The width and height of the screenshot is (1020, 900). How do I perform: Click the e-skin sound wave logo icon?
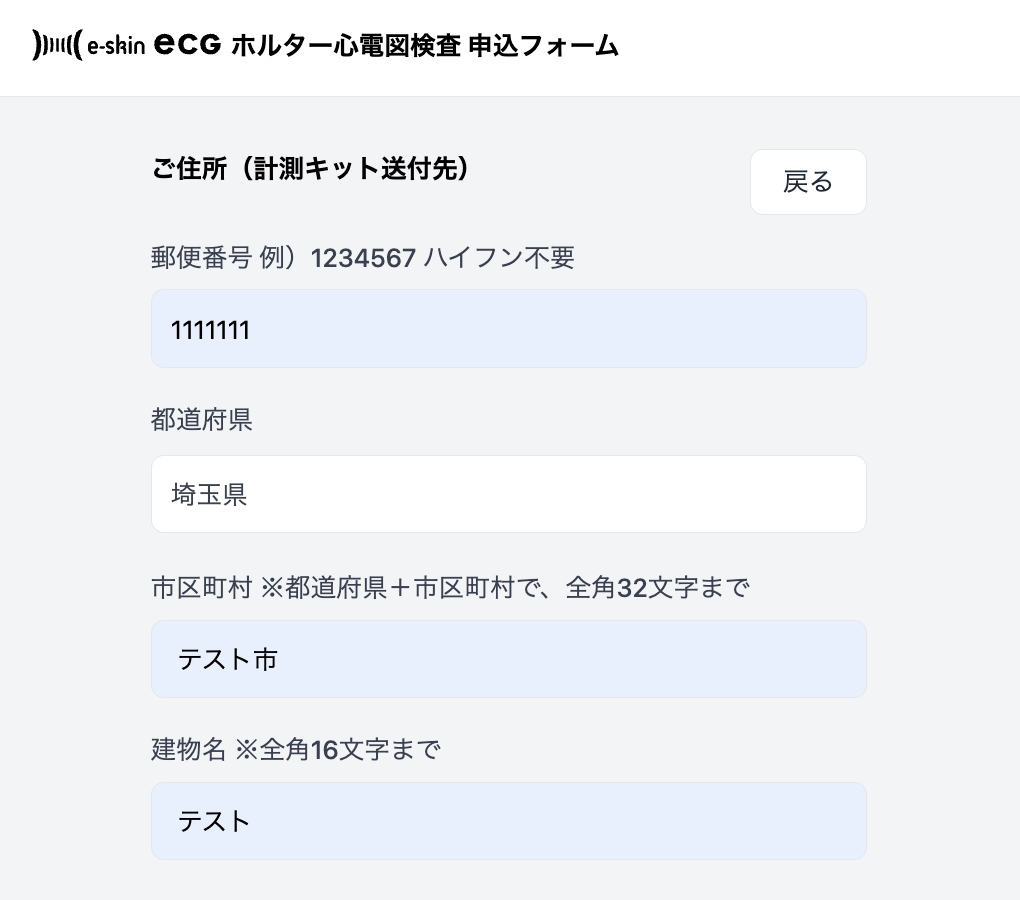click(57, 45)
